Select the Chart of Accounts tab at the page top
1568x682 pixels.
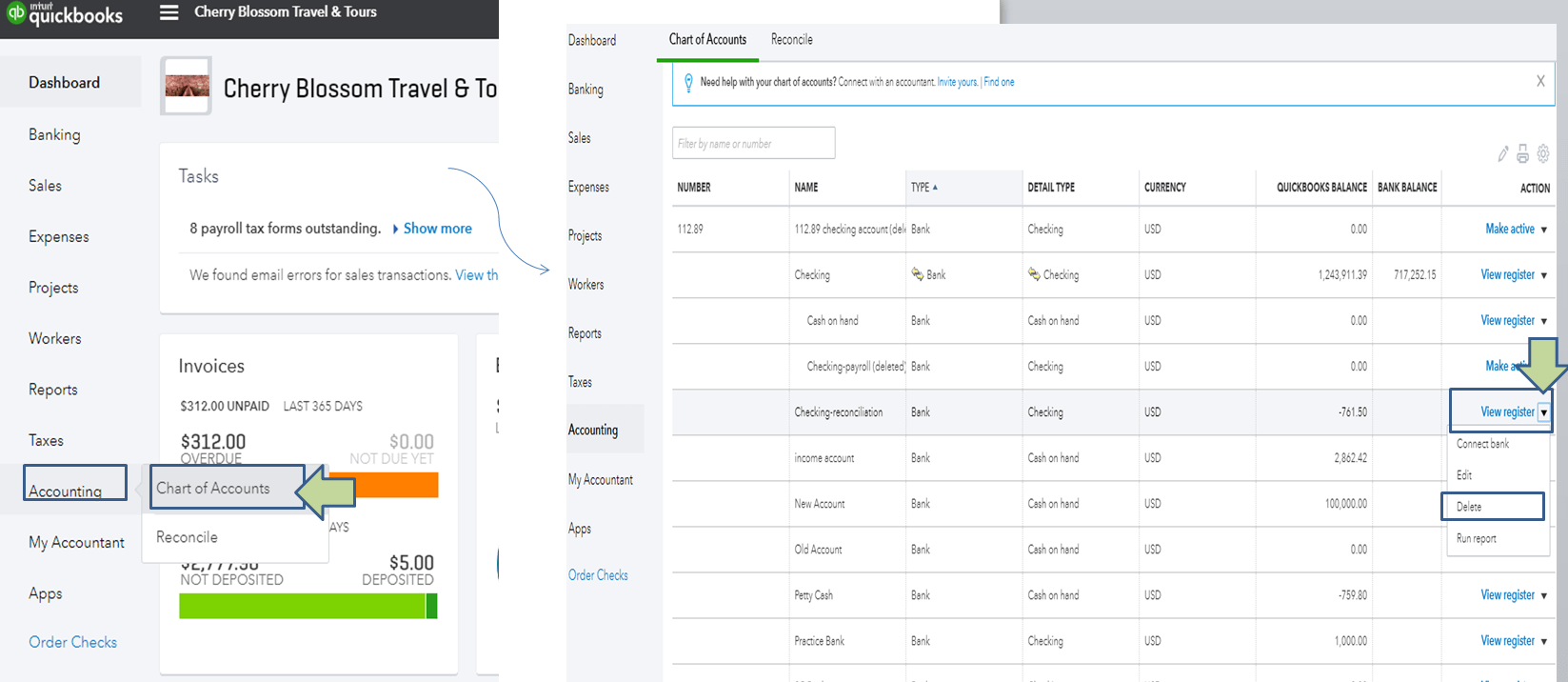tap(707, 39)
